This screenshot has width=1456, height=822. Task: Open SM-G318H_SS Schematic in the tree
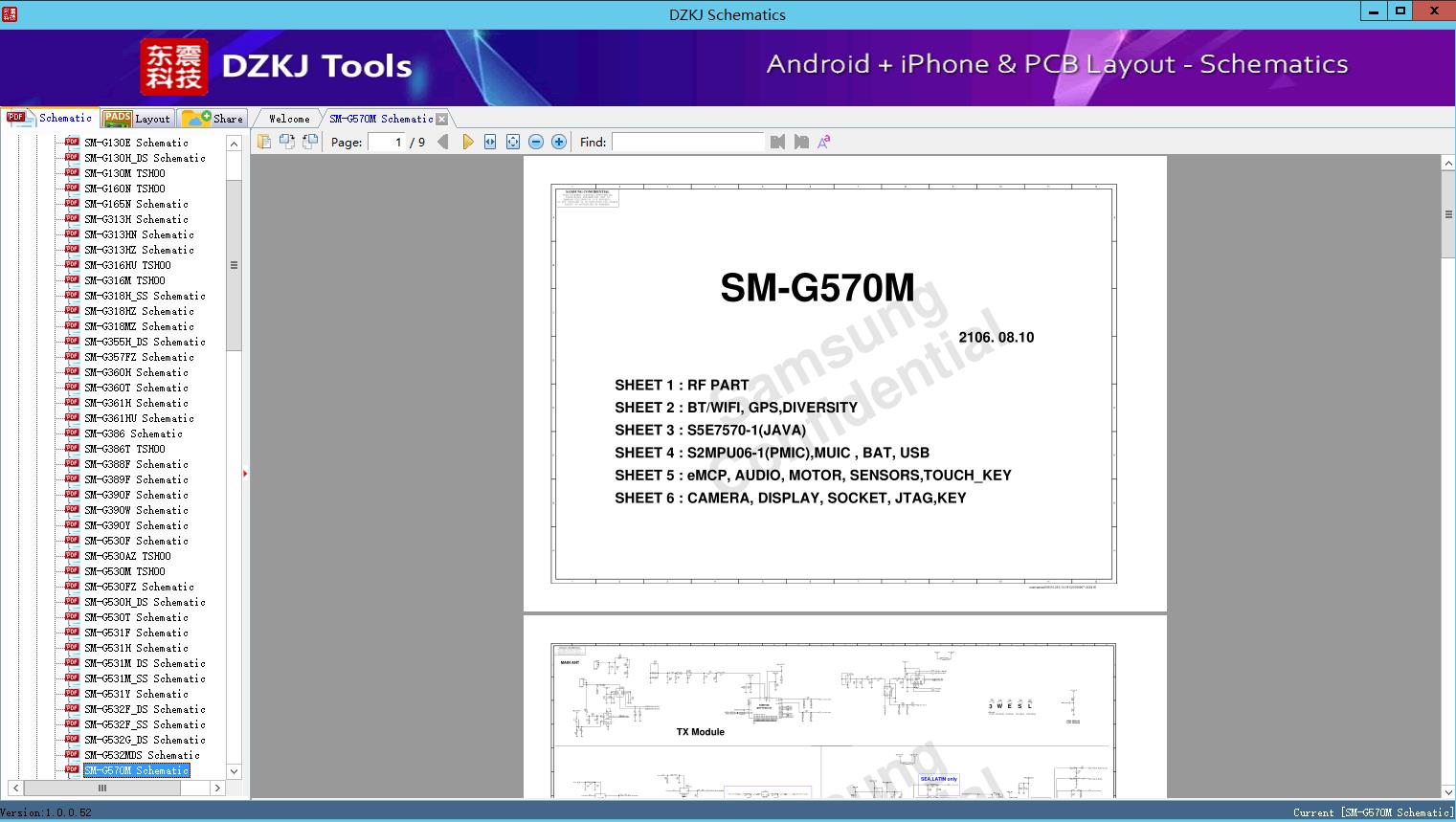coord(145,296)
